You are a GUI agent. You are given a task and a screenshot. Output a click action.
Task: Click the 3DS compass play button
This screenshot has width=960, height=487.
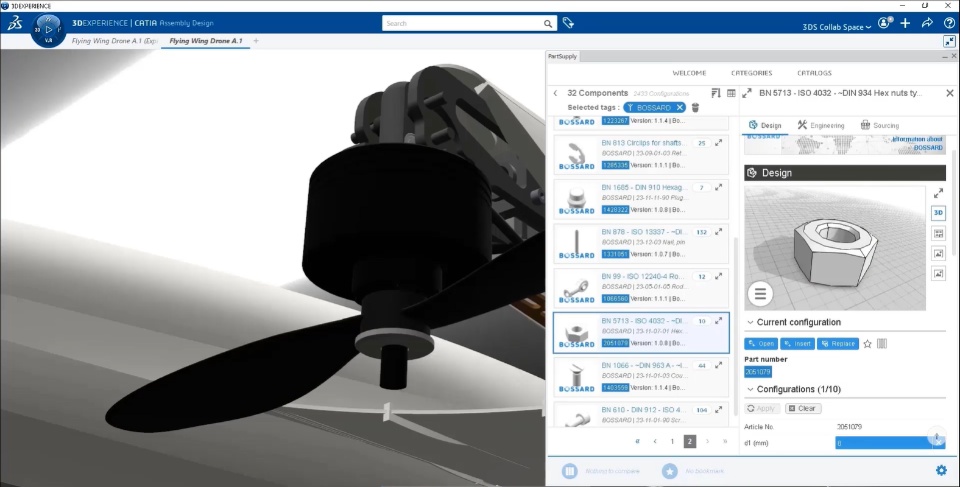pos(49,29)
